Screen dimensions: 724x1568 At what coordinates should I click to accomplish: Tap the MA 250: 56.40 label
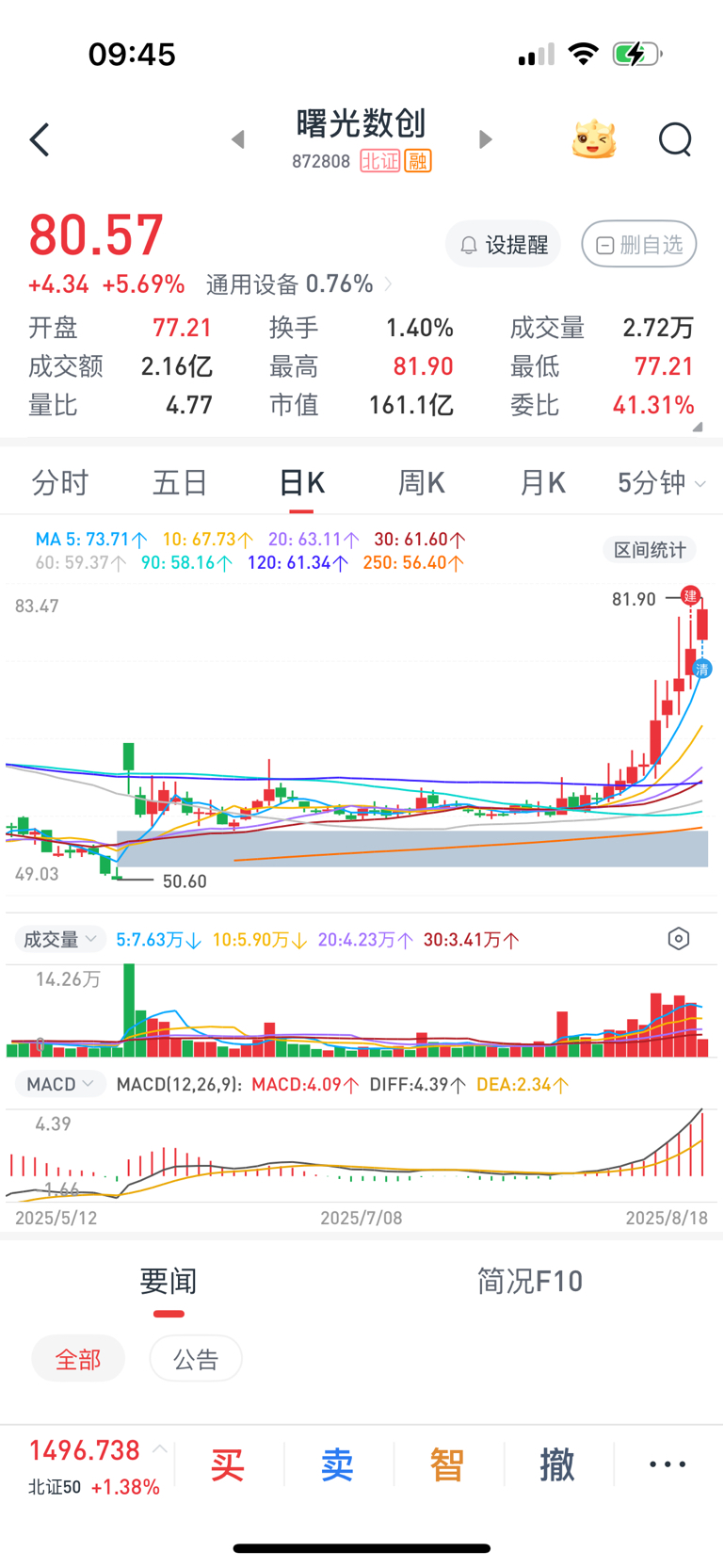[x=413, y=563]
